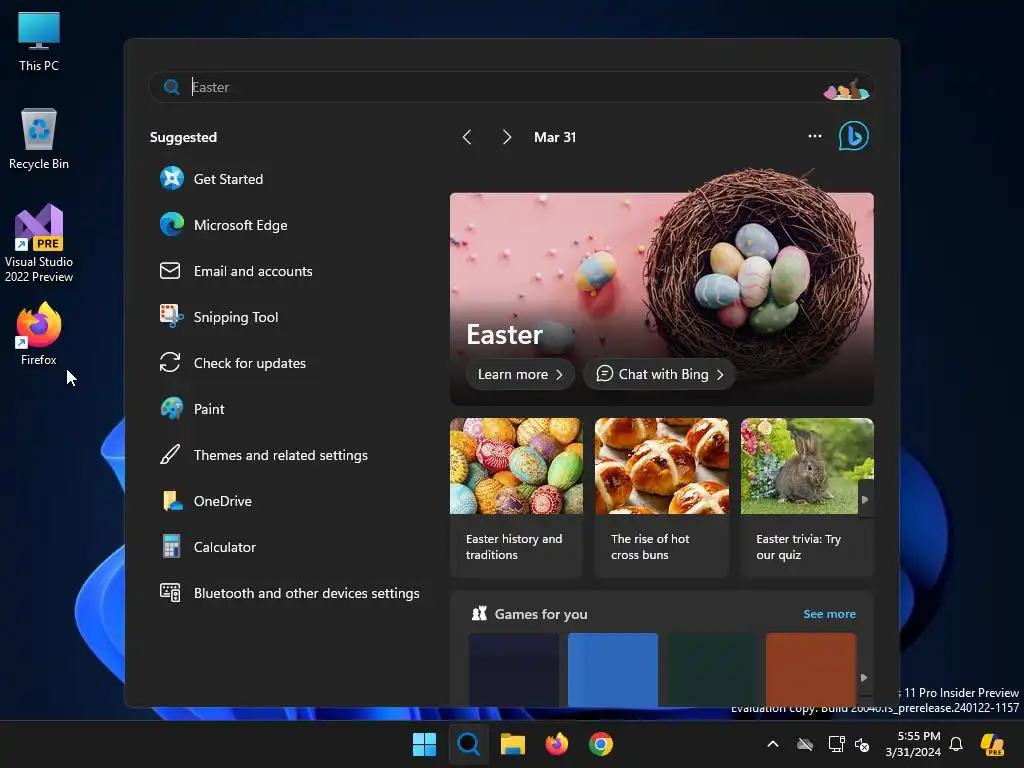Viewport: 1024px width, 768px height.
Task: Open Snipping Tool from suggestions
Action: click(219, 317)
